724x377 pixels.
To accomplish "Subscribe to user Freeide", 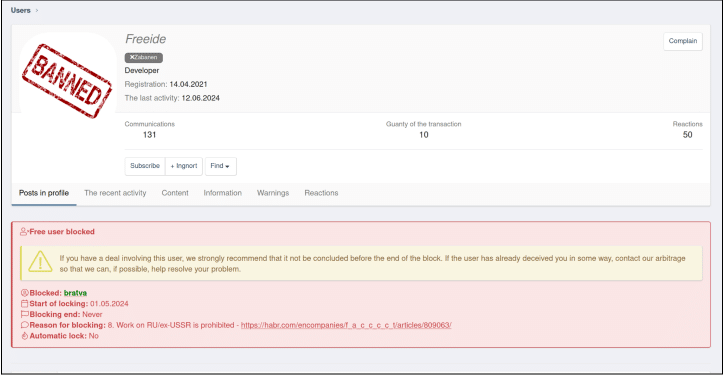I will click(x=145, y=166).
